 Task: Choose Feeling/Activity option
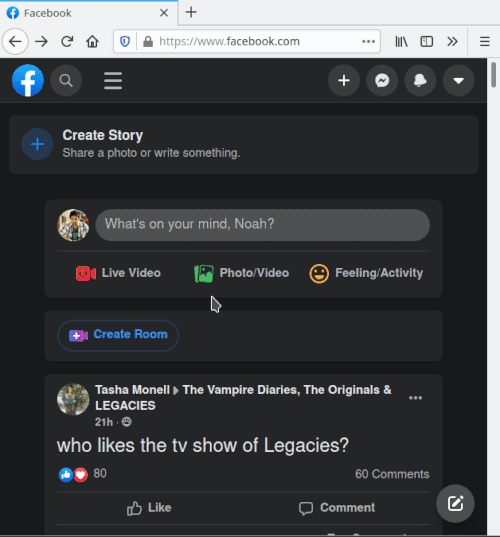point(366,273)
